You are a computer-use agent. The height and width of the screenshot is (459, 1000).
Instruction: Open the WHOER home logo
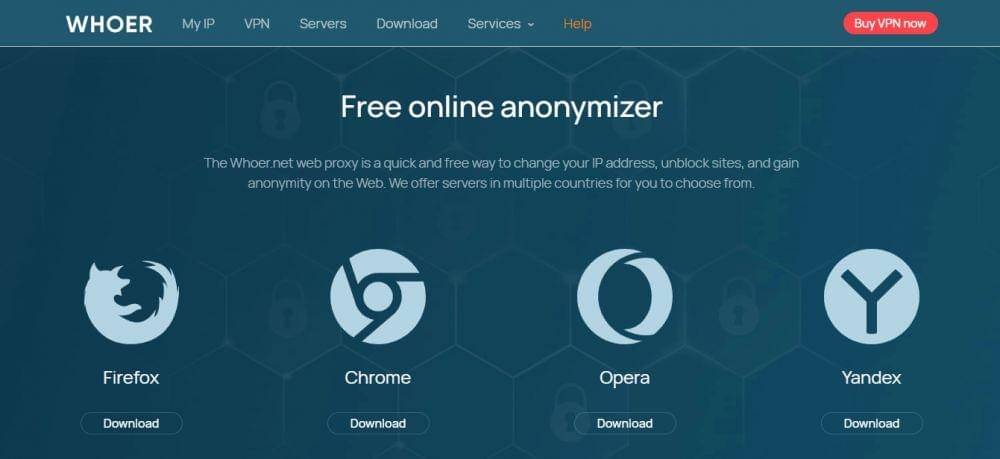[x=109, y=24]
